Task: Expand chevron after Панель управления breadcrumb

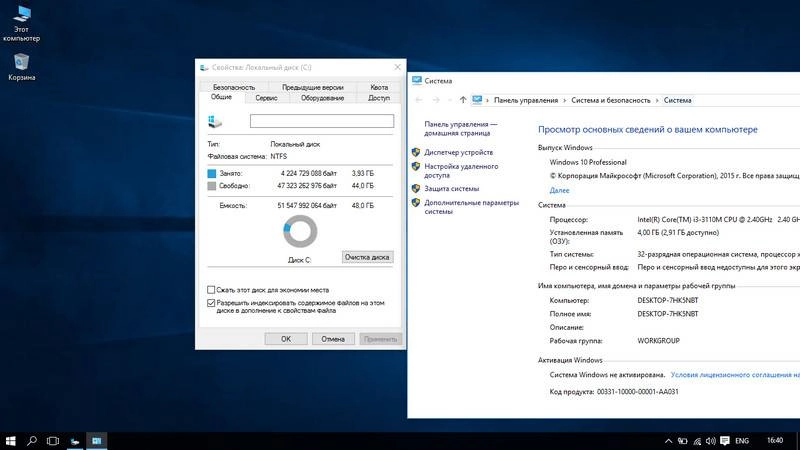Action: 564,101
